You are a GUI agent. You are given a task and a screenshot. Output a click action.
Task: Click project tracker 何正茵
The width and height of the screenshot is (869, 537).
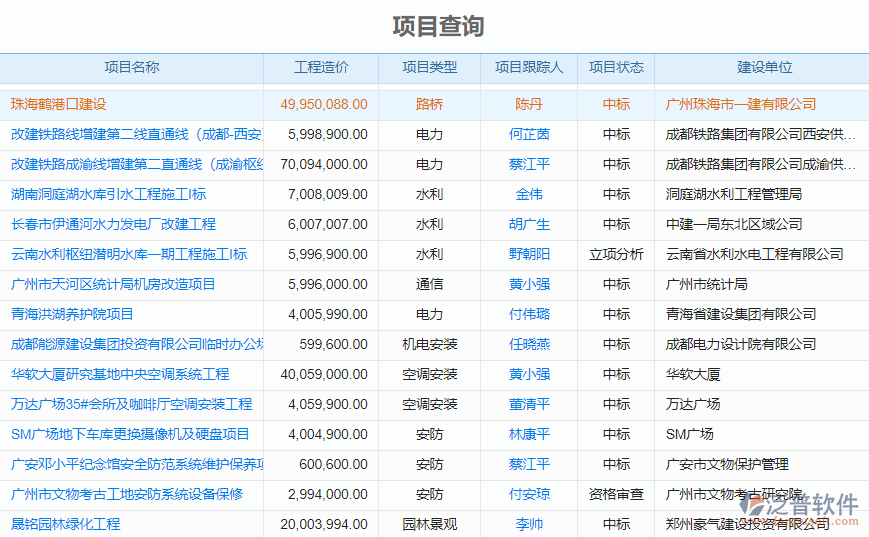(x=529, y=134)
